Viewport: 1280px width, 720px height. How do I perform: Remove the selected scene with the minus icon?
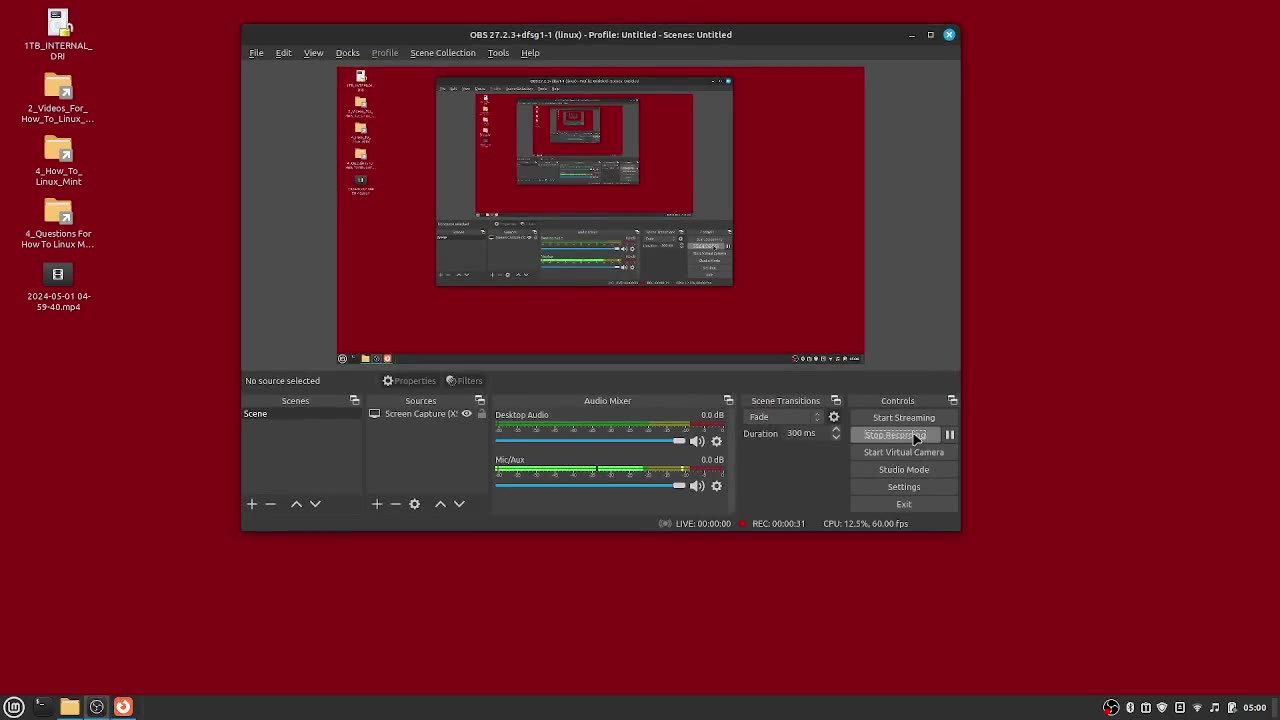click(x=270, y=504)
